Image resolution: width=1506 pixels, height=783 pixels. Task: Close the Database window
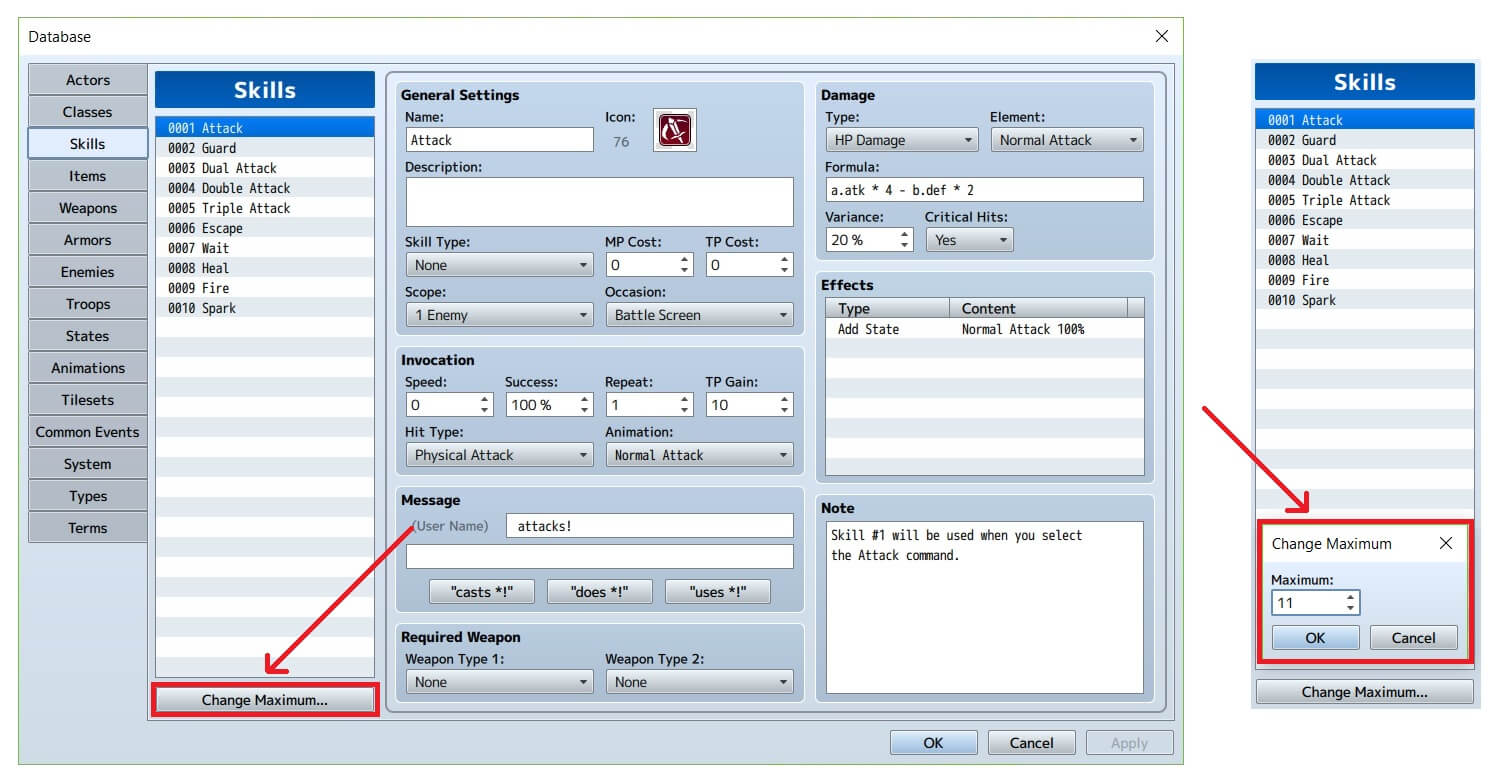pos(1161,37)
